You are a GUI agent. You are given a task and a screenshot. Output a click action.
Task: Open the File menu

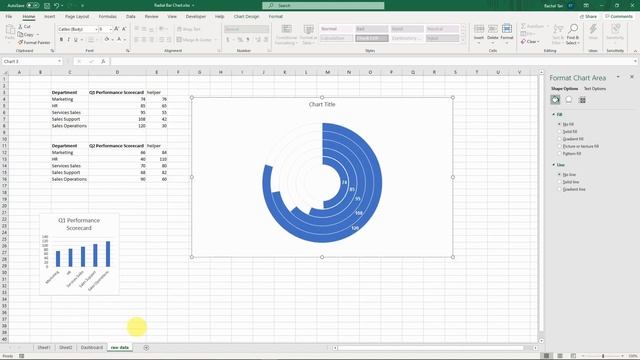(9, 17)
